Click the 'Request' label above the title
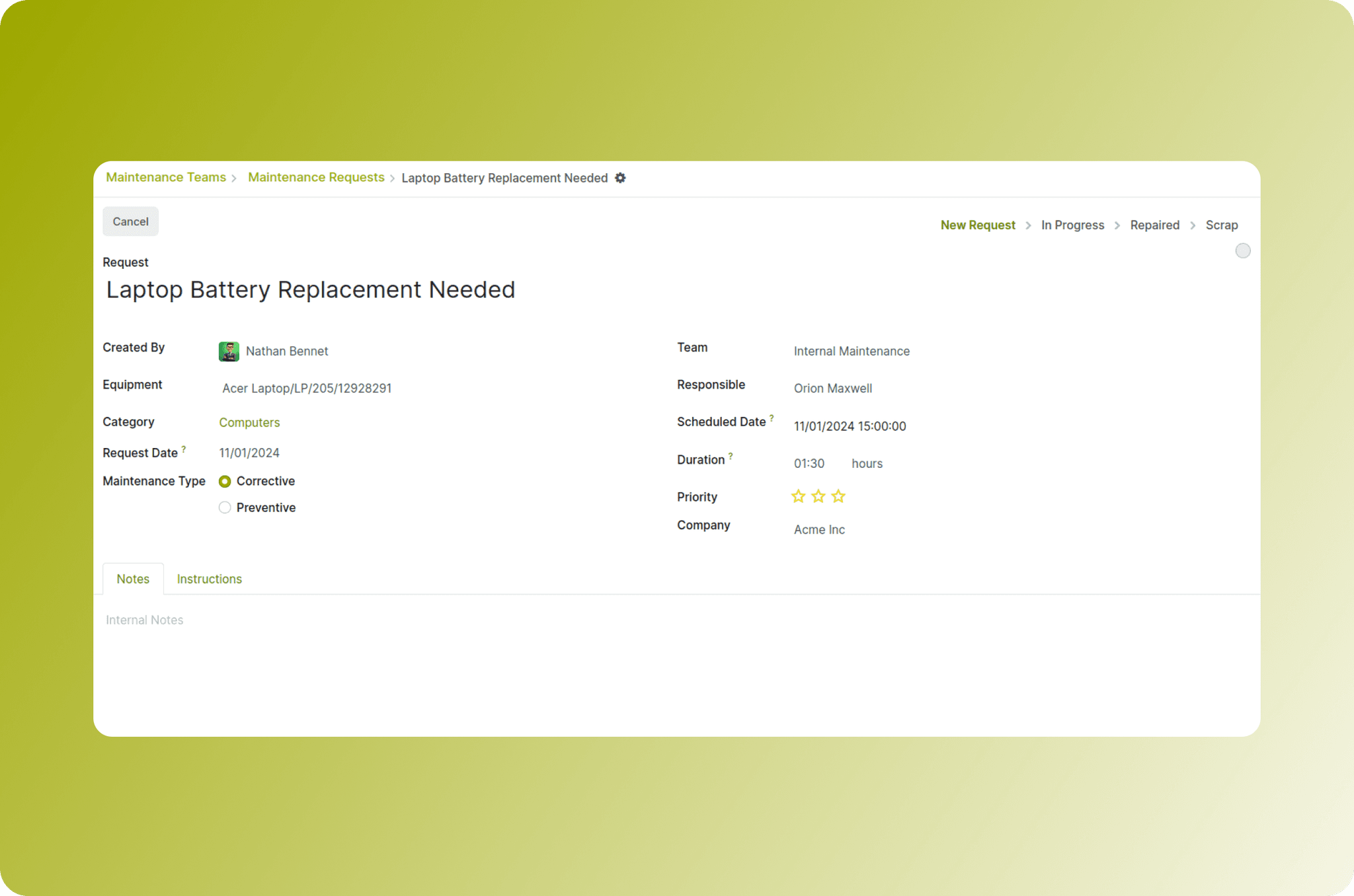This screenshot has width=1354, height=896. 126,262
